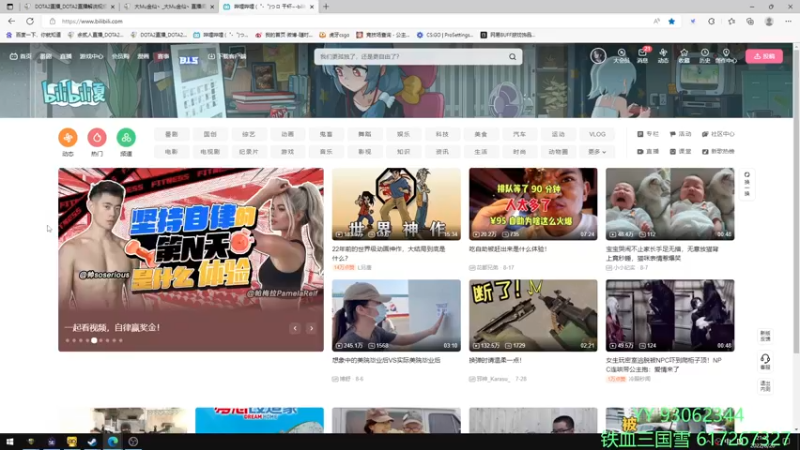The width and height of the screenshot is (800, 450).
Task: Click the search magnifier icon
Action: (512, 57)
